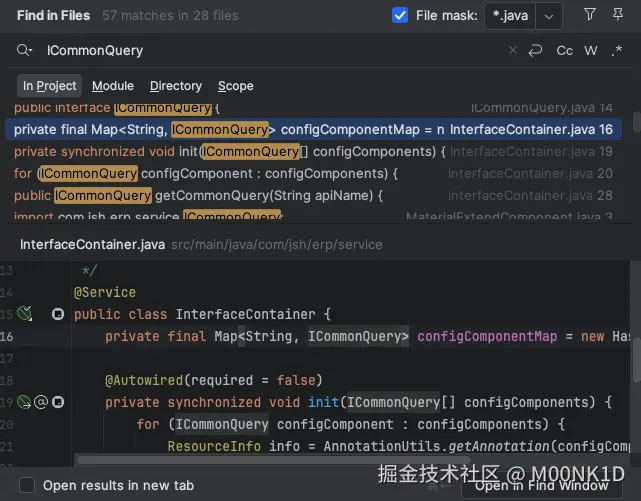Image resolution: width=641 pixels, height=501 pixels.
Task: Switch to the Directory scope tab
Action: coord(176,86)
